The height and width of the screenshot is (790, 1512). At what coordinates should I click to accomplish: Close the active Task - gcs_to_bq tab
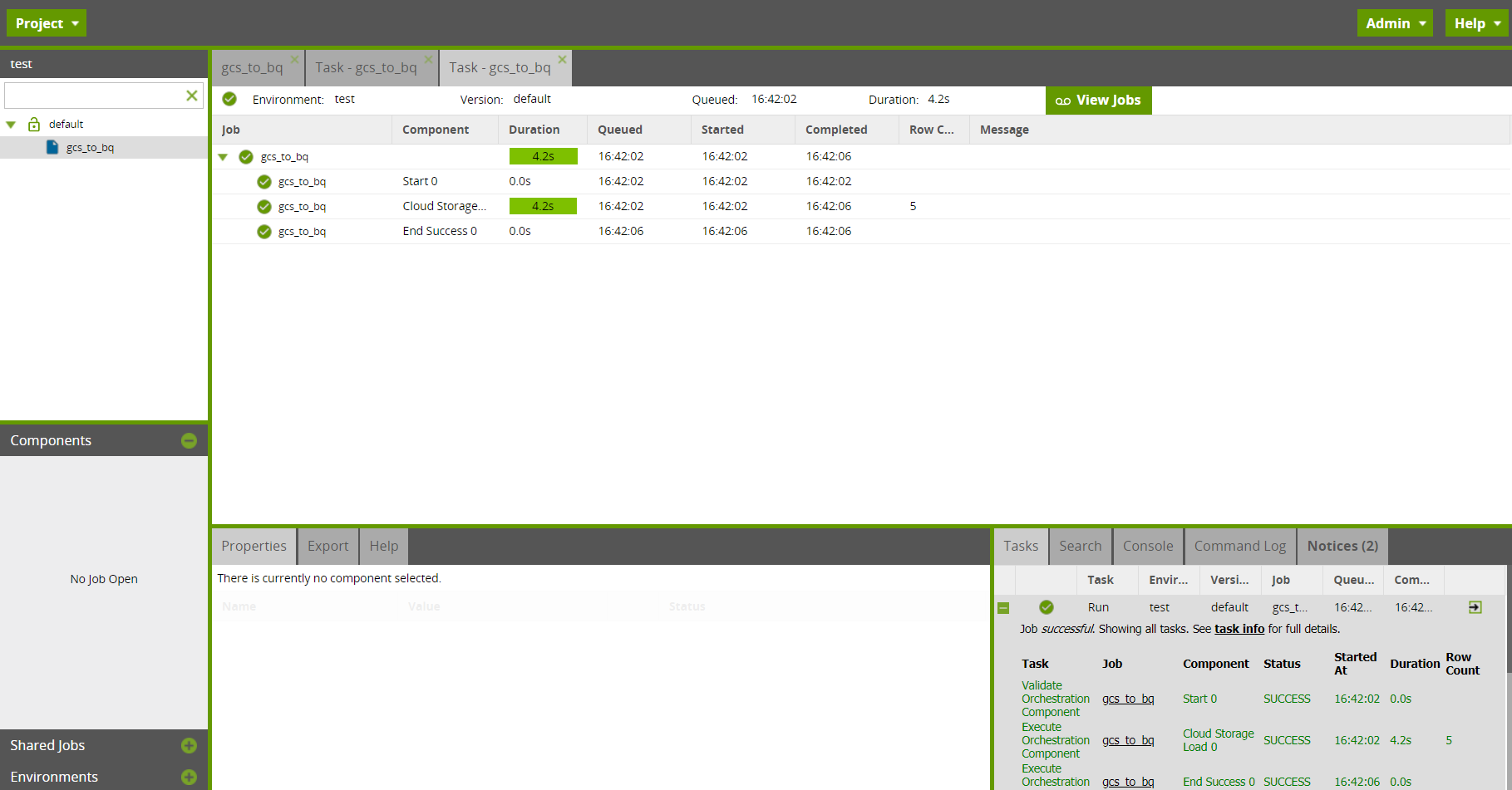(562, 60)
